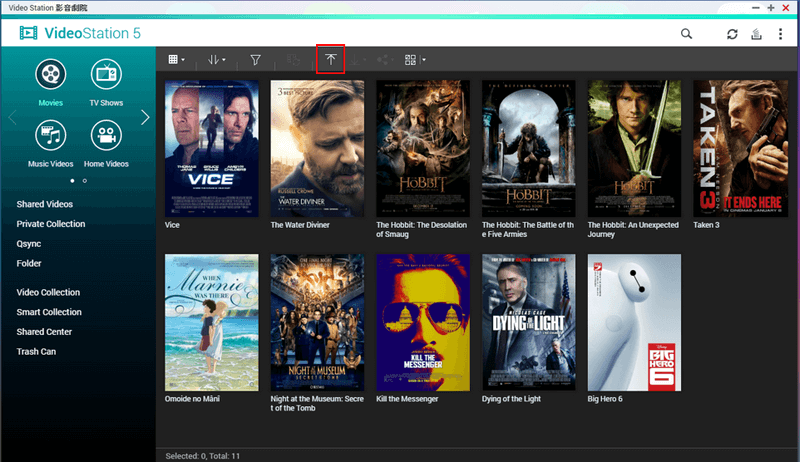Click the 'Taken 3' title text

point(706,225)
